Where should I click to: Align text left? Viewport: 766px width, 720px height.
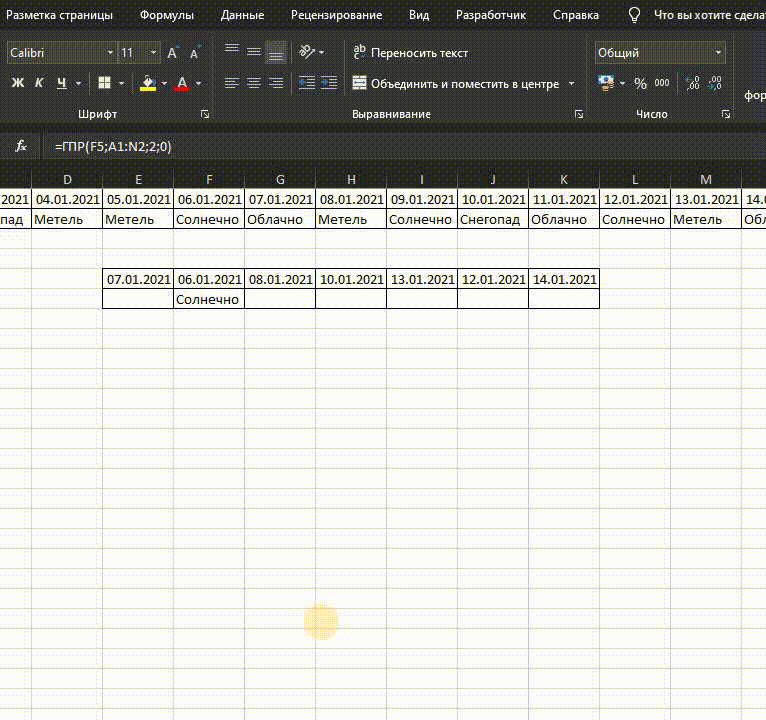point(232,83)
